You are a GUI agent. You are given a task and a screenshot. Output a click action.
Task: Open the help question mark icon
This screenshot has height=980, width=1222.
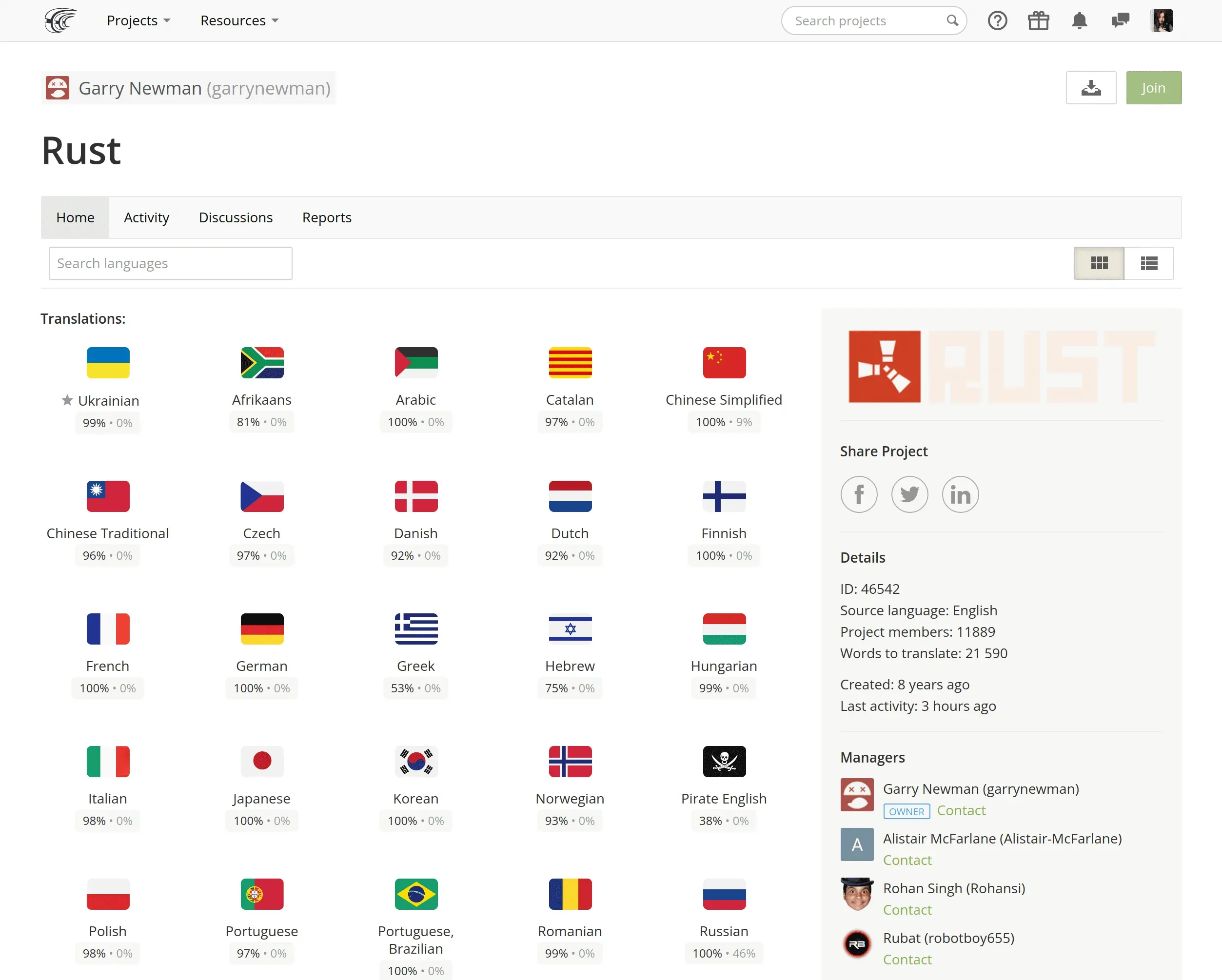997,21
